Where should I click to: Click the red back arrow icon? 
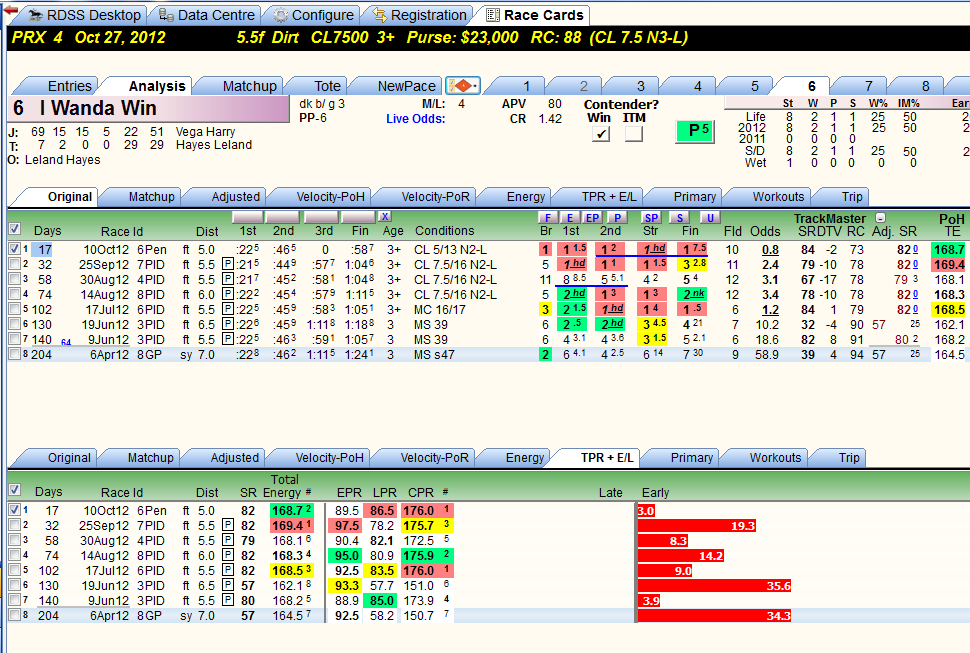[11, 11]
